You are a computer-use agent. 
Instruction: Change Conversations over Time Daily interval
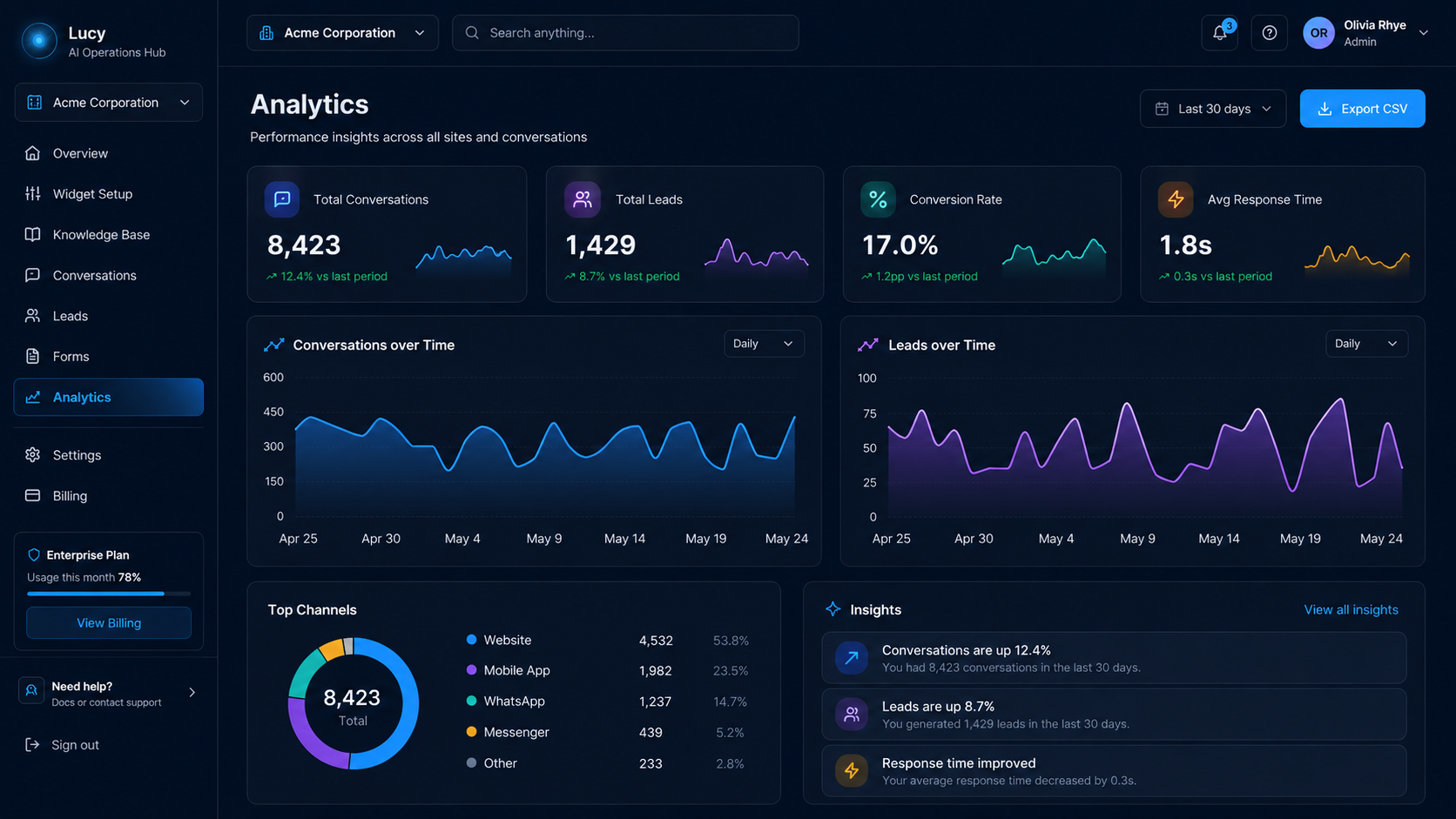(764, 344)
